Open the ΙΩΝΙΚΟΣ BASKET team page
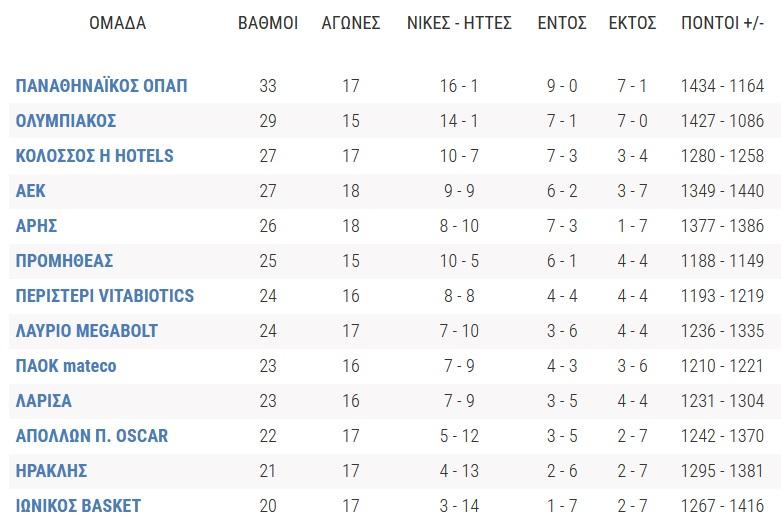The height and width of the screenshot is (522, 781). 78,506
